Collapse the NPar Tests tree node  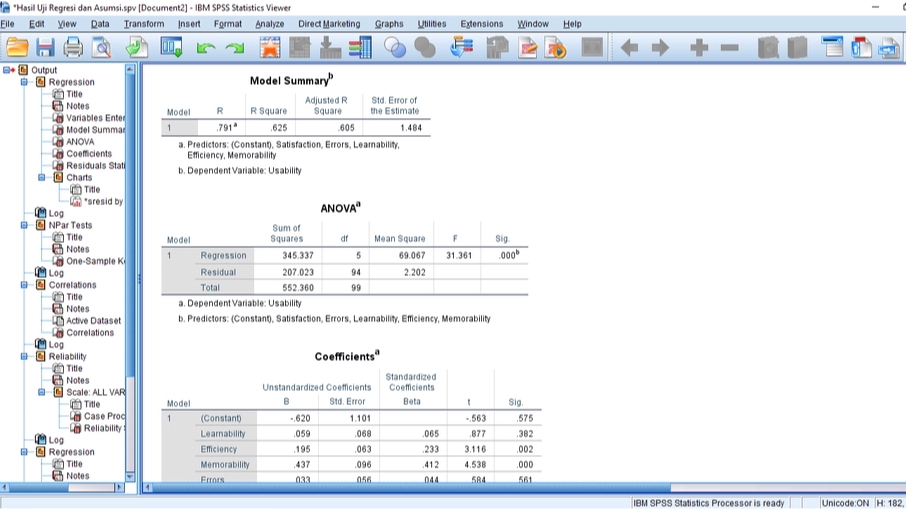tap(24, 225)
